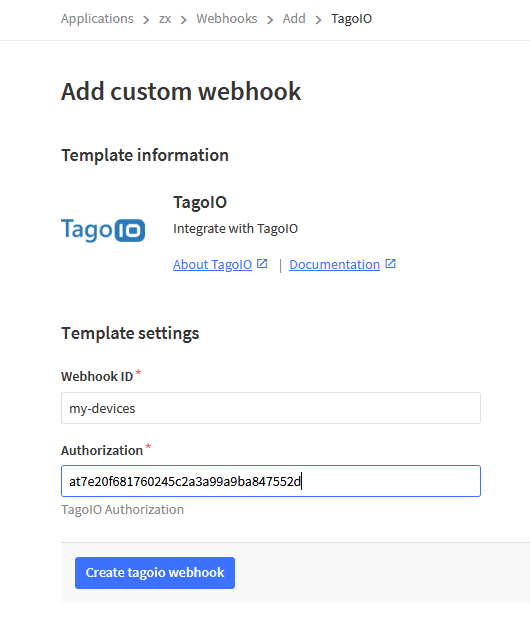
Task: Click chevron after Webhooks breadcrumb
Action: [x=270, y=19]
